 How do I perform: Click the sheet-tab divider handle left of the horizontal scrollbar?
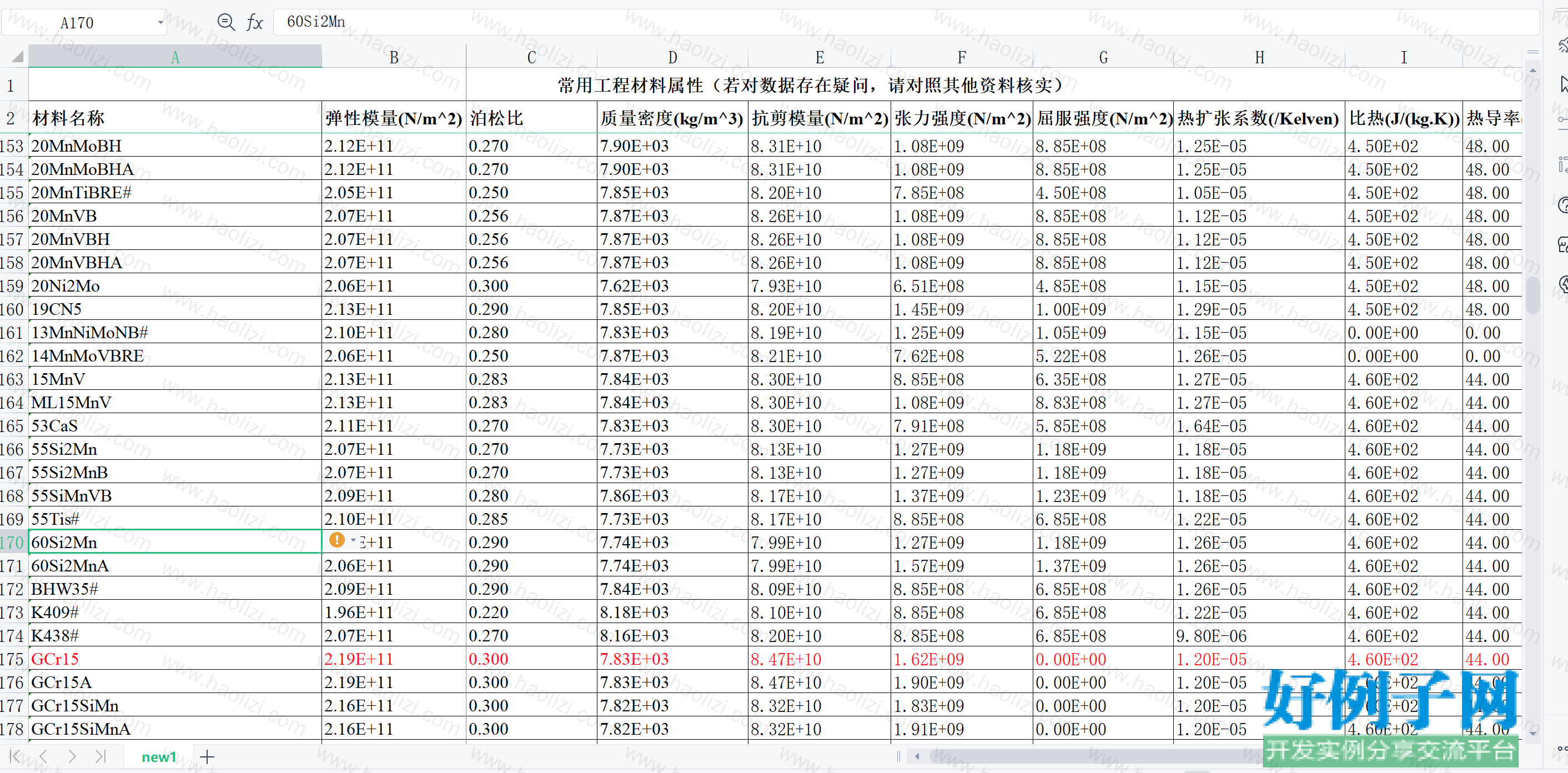pos(898,756)
